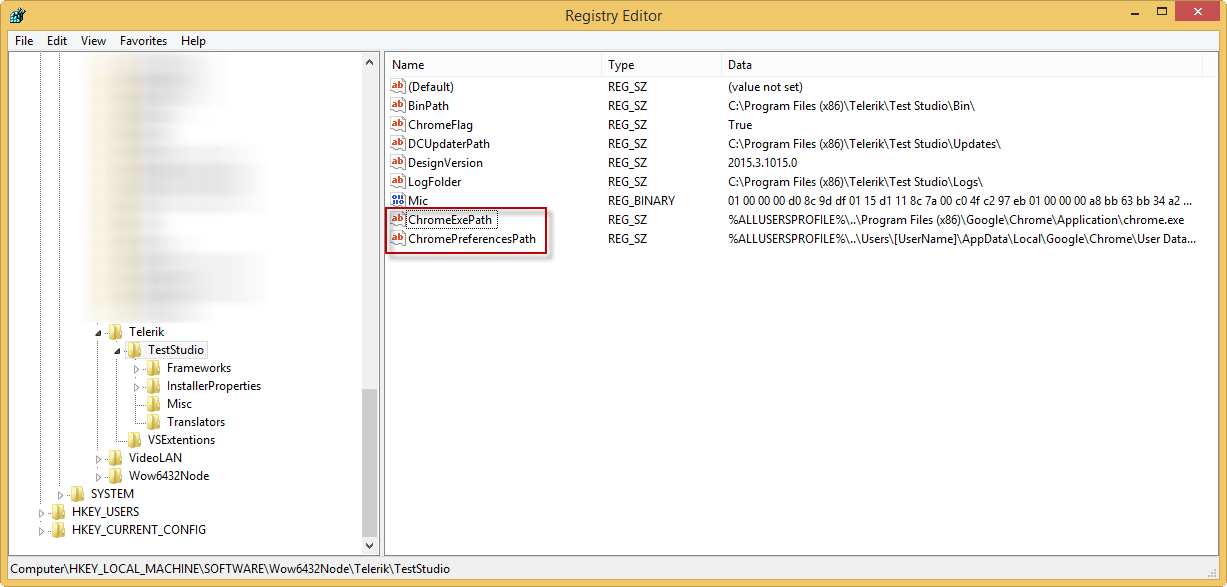Image resolution: width=1227 pixels, height=587 pixels.
Task: Select the SYSTEM key folder icon
Action: 78,494
